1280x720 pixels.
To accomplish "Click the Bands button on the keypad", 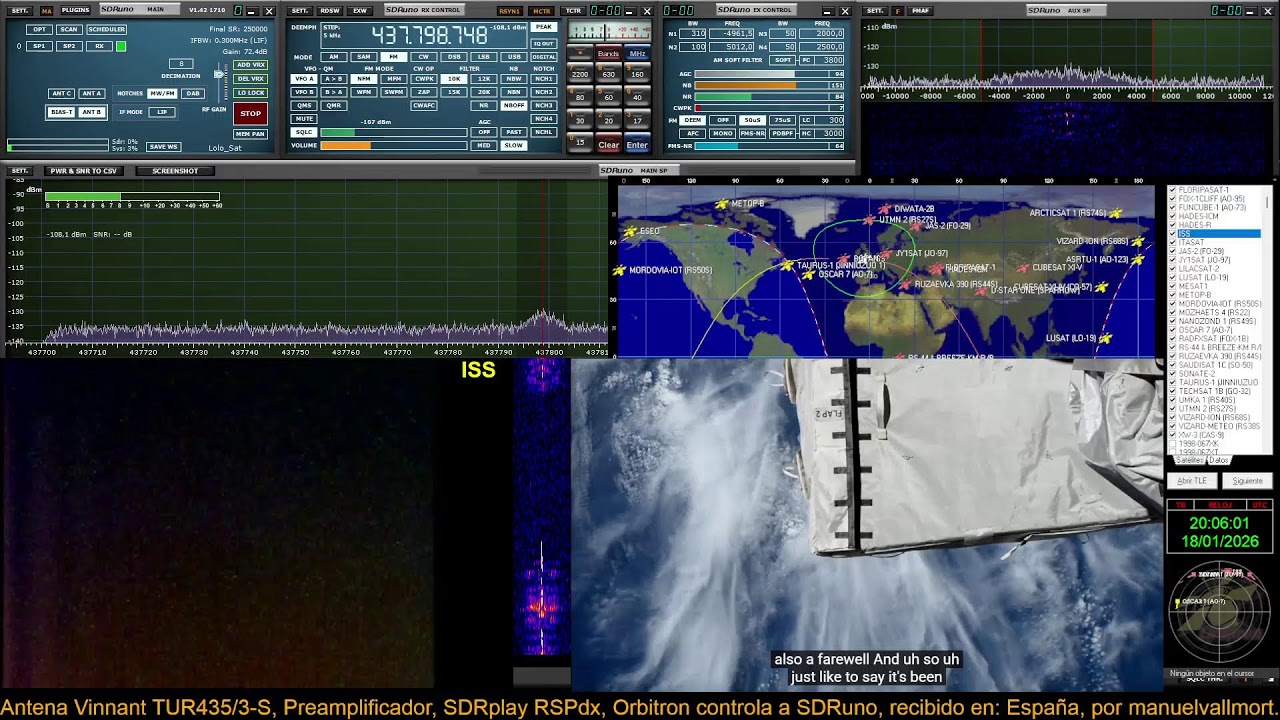I will pyautogui.click(x=608, y=54).
